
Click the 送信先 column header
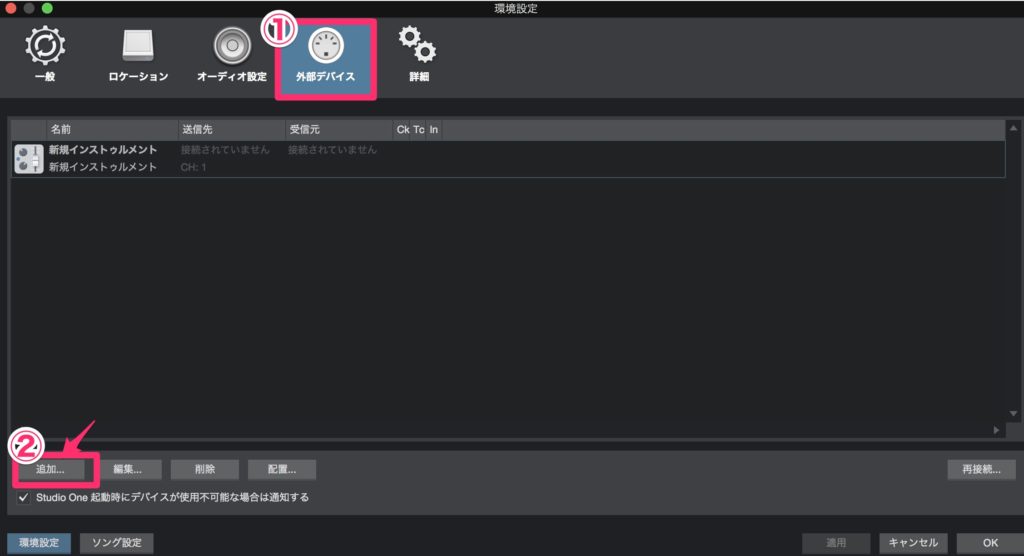(x=230, y=130)
